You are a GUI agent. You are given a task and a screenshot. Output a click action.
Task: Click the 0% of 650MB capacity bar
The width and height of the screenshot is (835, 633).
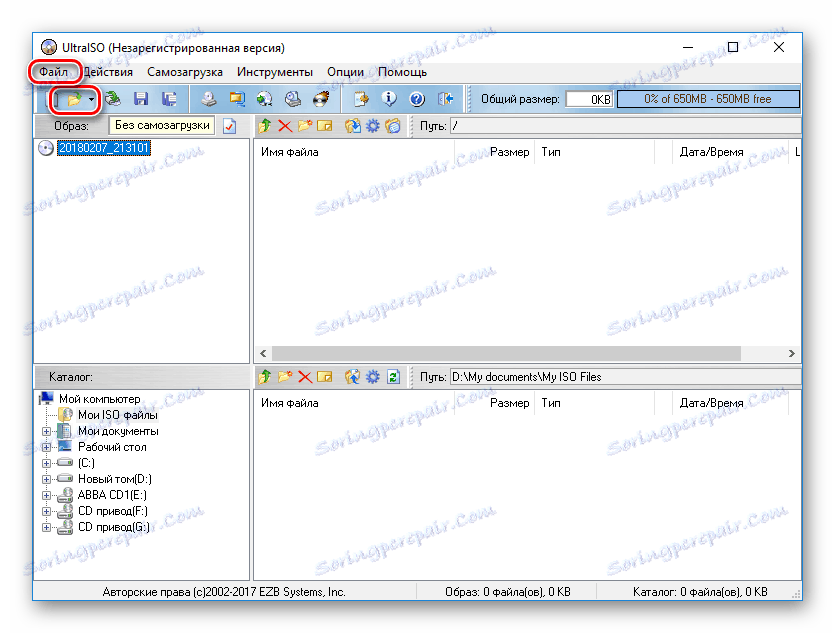click(708, 99)
